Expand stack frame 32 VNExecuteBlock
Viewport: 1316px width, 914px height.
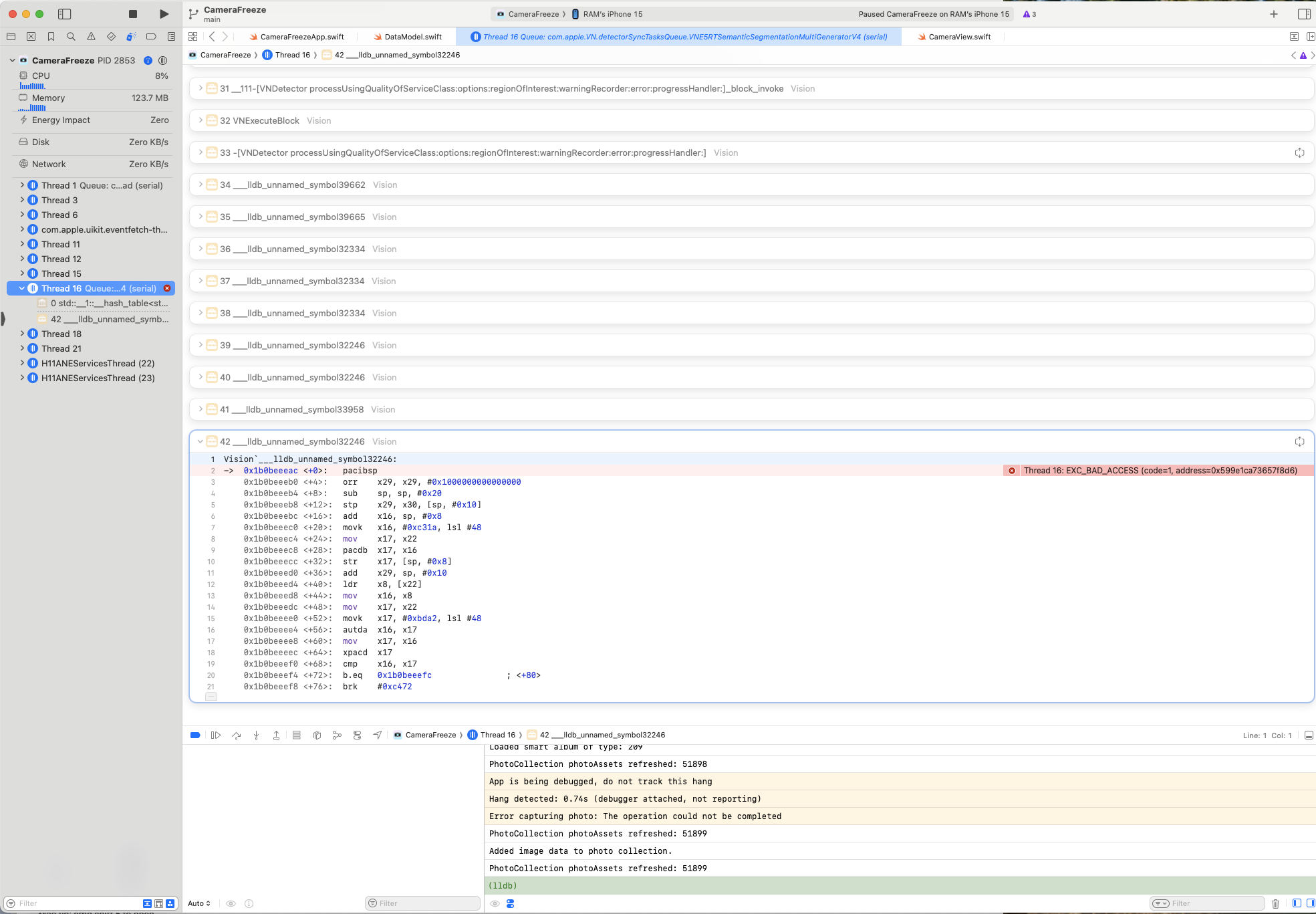(x=201, y=120)
